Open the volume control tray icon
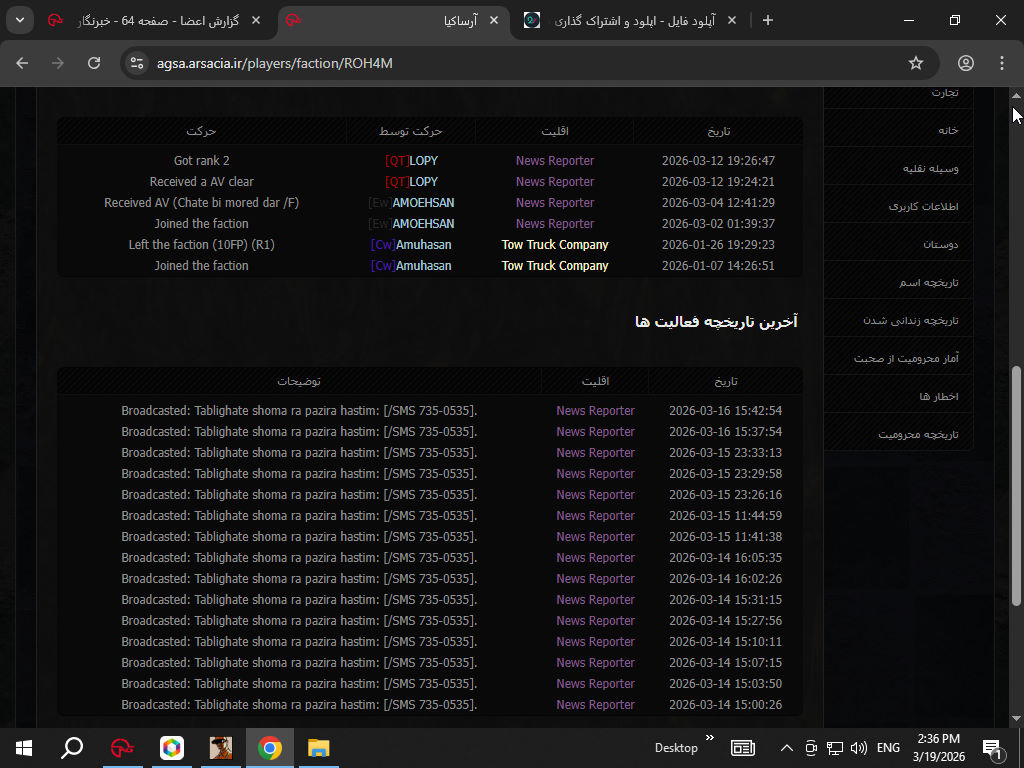 859,748
